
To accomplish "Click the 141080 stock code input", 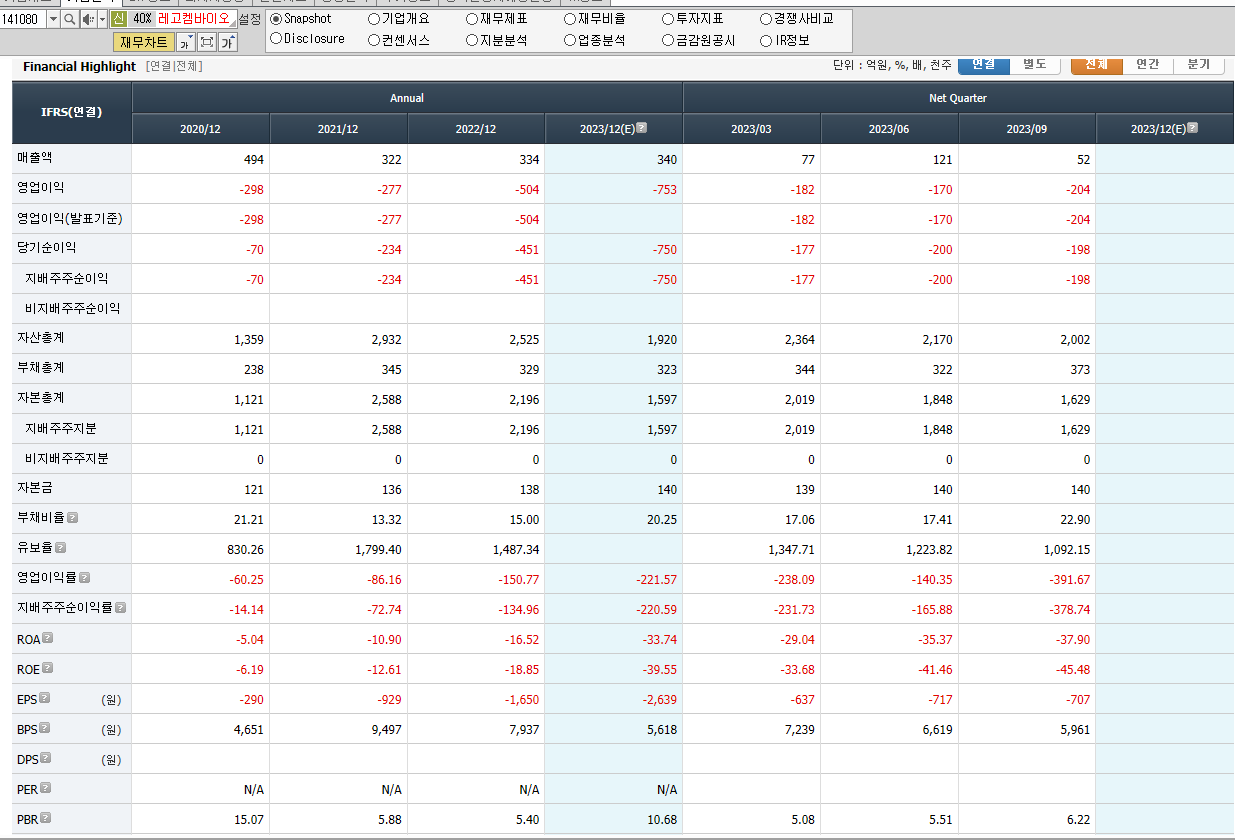I will click(x=23, y=19).
